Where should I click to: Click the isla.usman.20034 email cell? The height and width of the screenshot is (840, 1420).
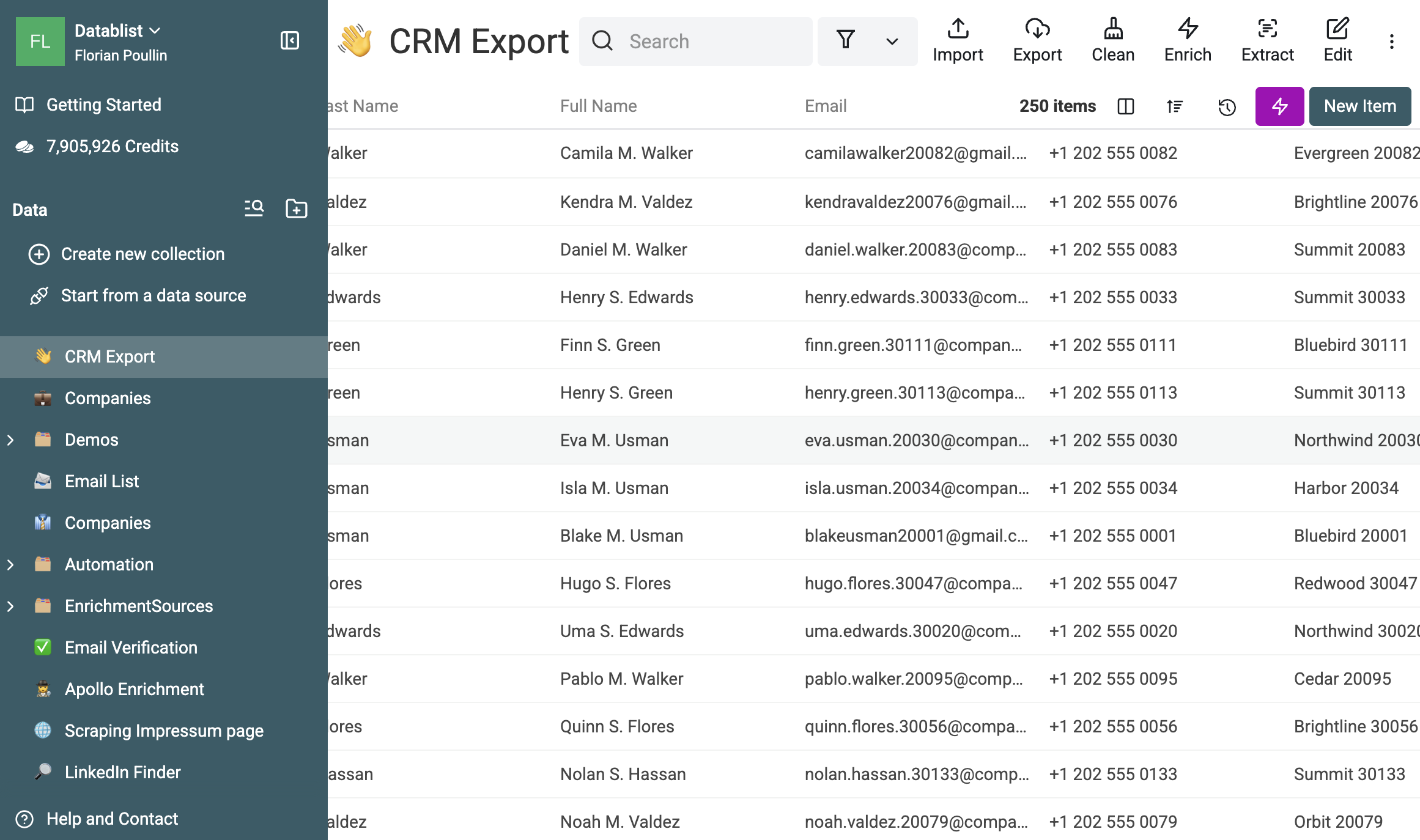917,488
